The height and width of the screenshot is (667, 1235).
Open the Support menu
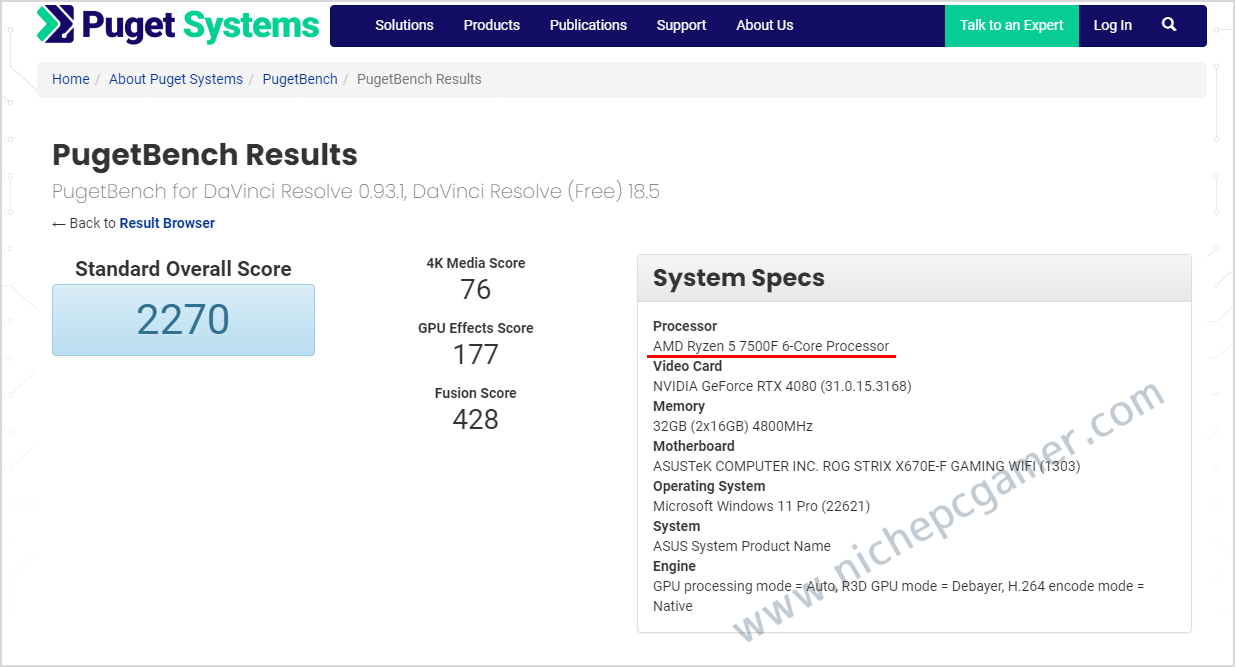[681, 25]
